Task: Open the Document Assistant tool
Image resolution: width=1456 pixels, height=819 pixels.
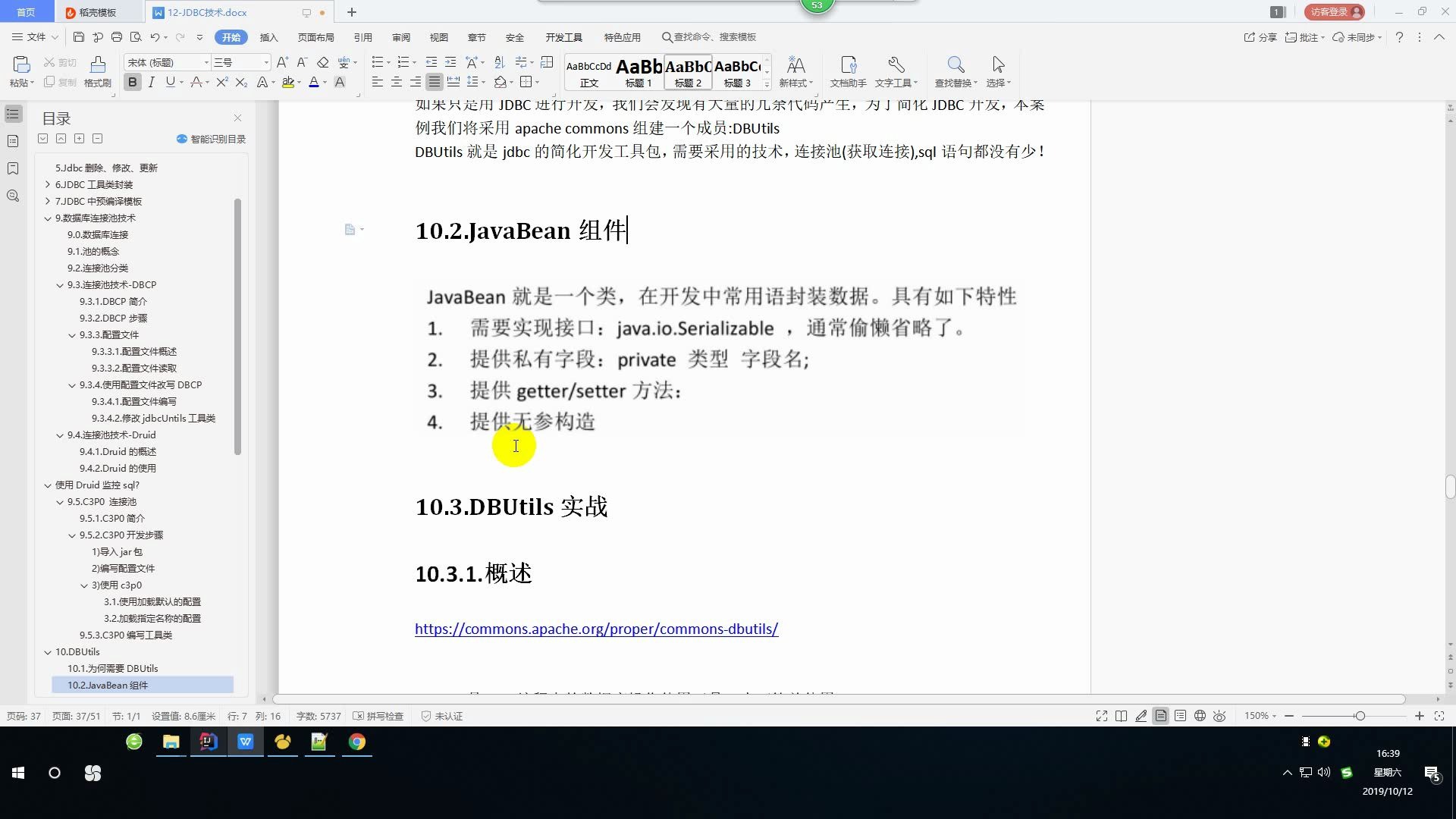Action: click(848, 71)
